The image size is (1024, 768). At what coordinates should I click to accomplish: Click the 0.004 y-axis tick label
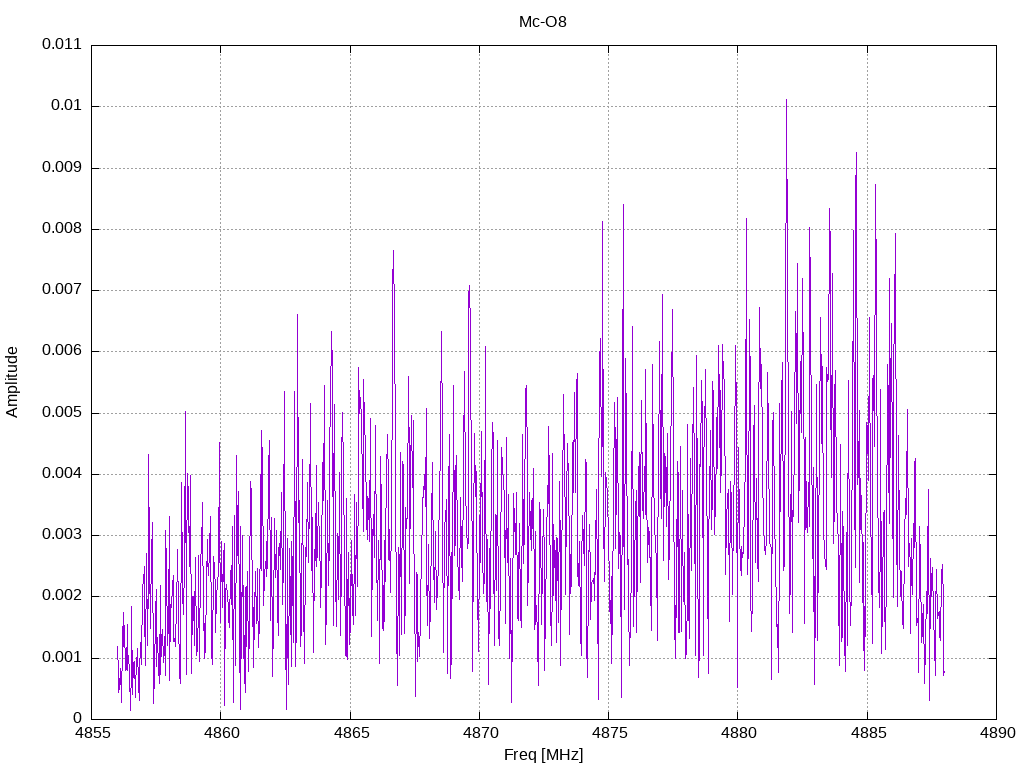[62, 473]
